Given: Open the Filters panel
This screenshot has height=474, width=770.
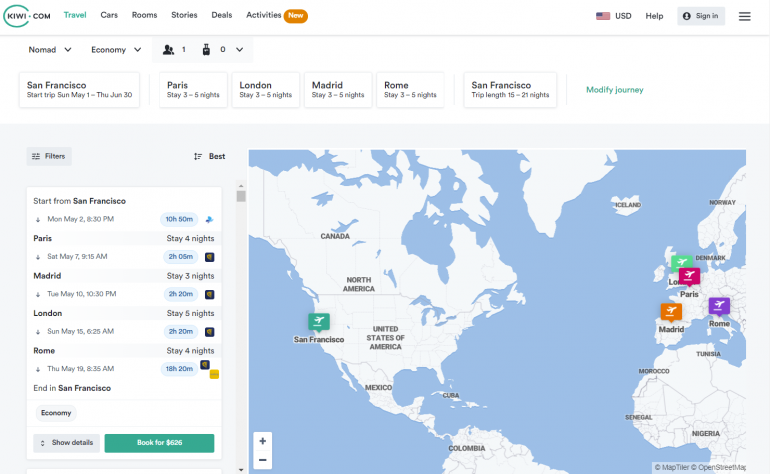Looking at the screenshot, I should coord(49,156).
